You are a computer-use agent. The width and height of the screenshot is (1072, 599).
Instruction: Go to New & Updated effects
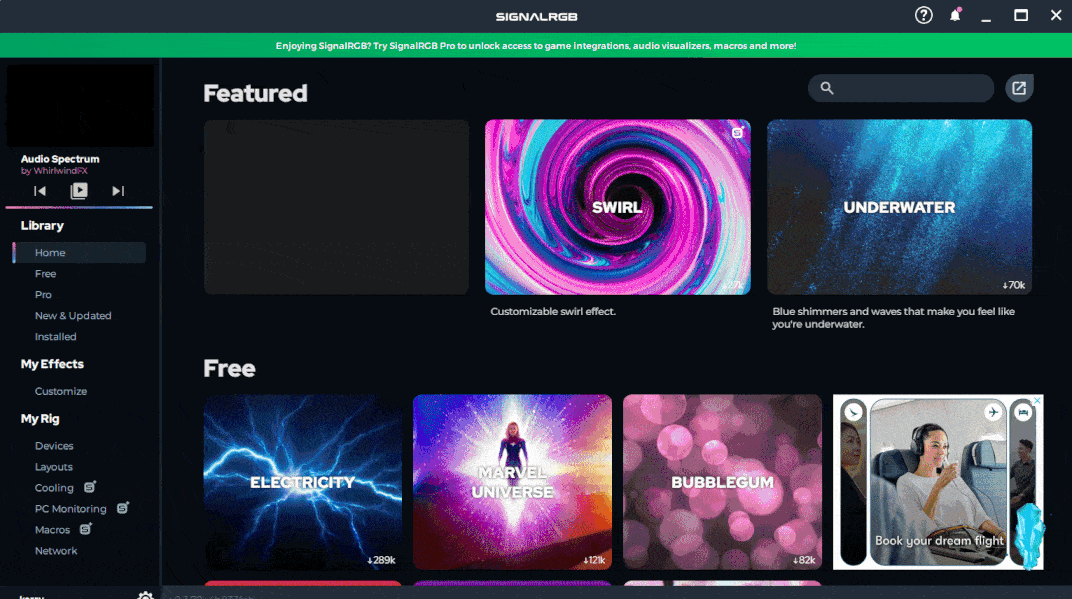click(x=73, y=316)
